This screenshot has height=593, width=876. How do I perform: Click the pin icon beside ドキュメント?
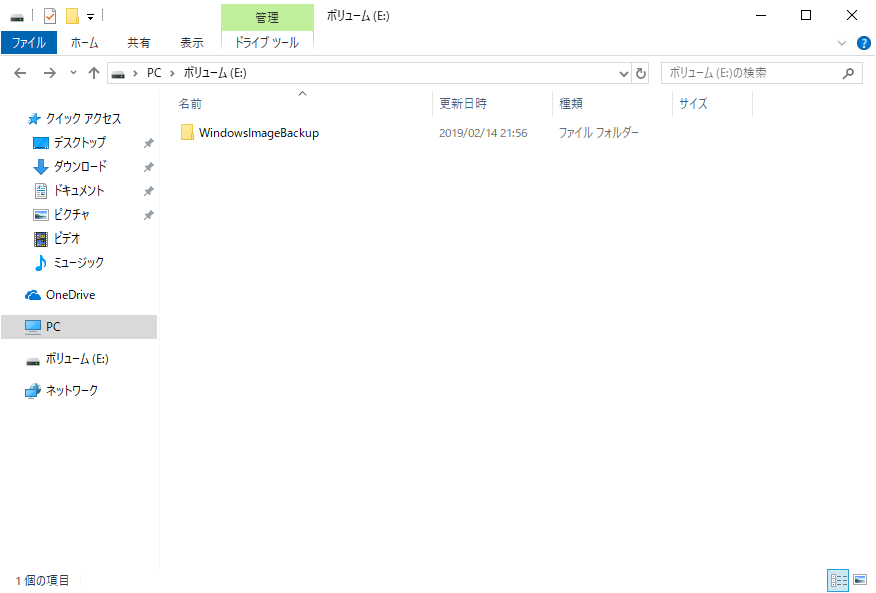point(148,191)
